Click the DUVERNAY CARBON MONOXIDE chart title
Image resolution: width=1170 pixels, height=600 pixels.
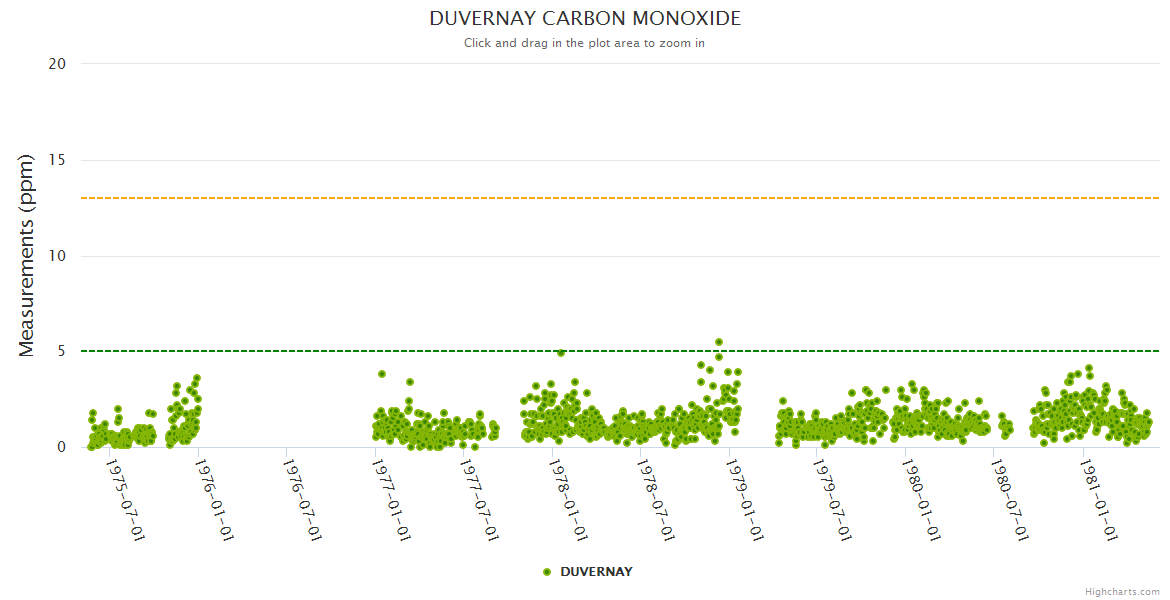click(585, 19)
